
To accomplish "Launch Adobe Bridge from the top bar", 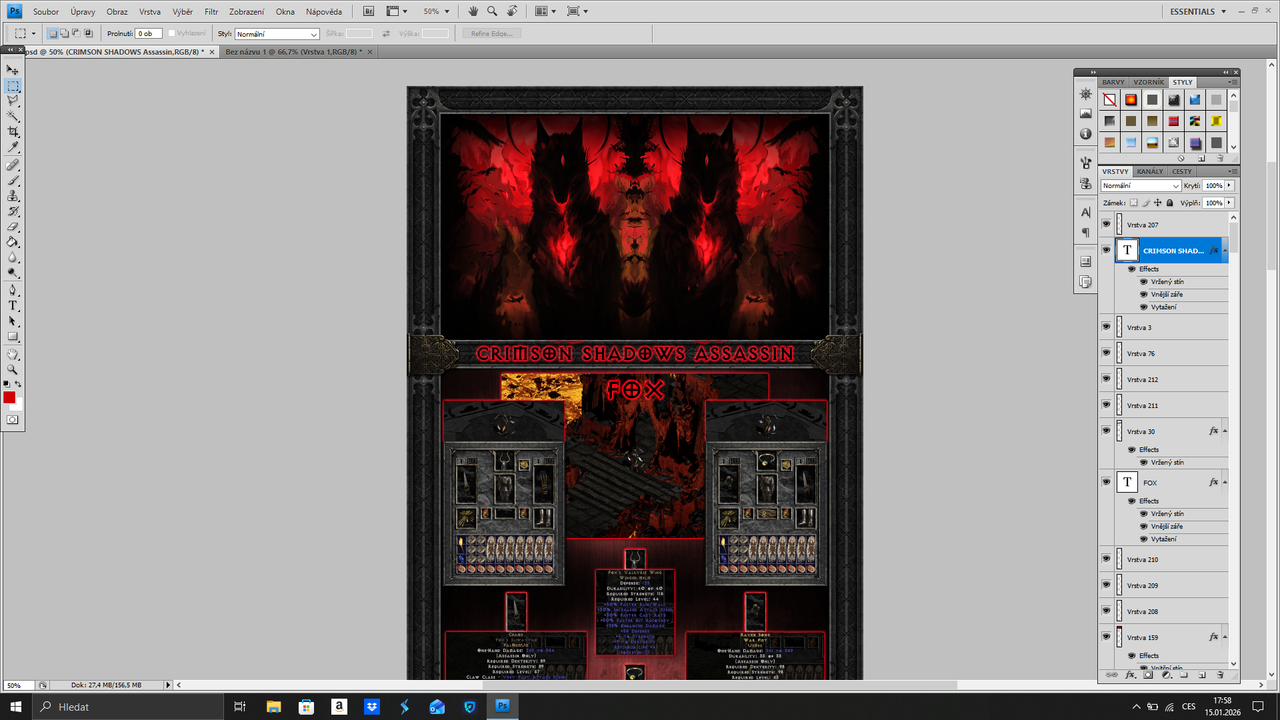I will point(369,11).
